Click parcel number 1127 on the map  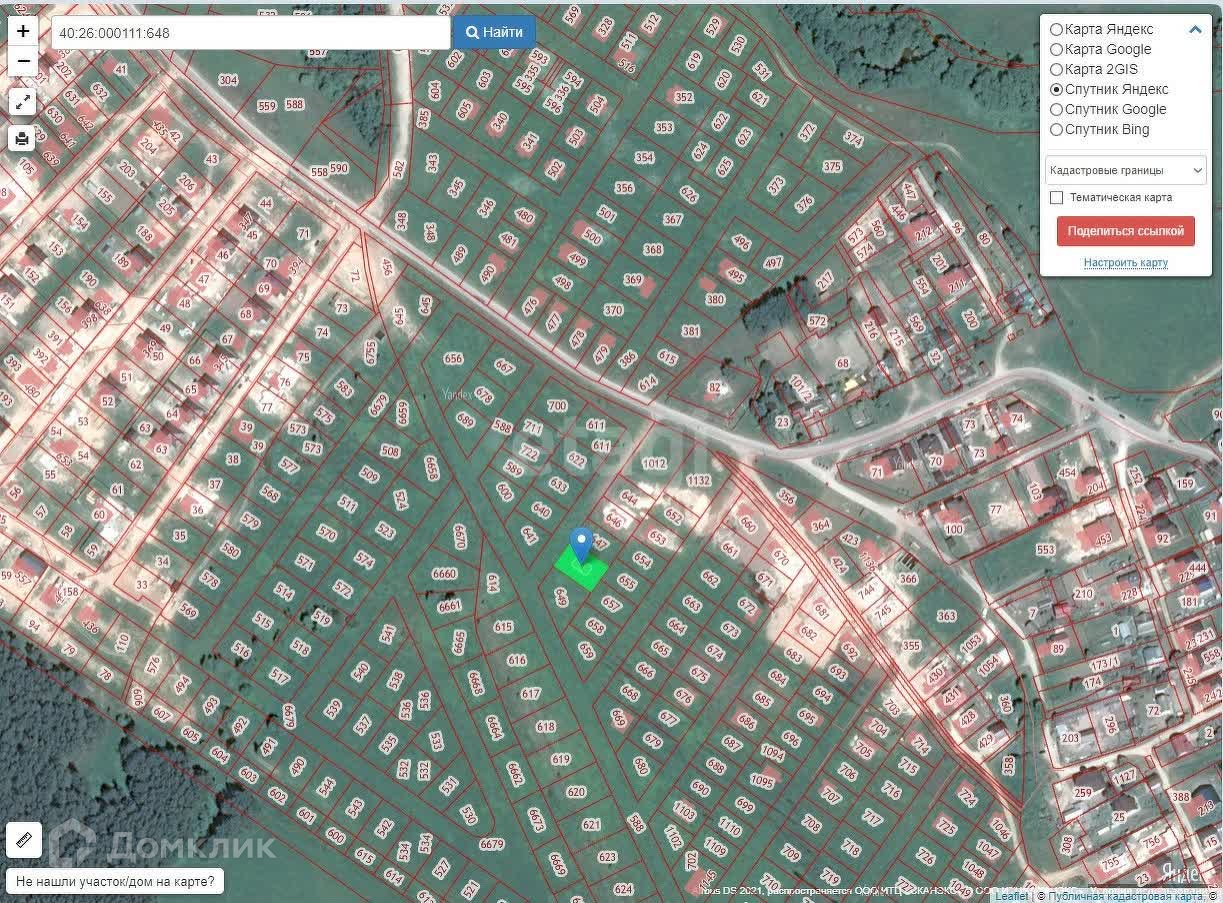[1127, 775]
